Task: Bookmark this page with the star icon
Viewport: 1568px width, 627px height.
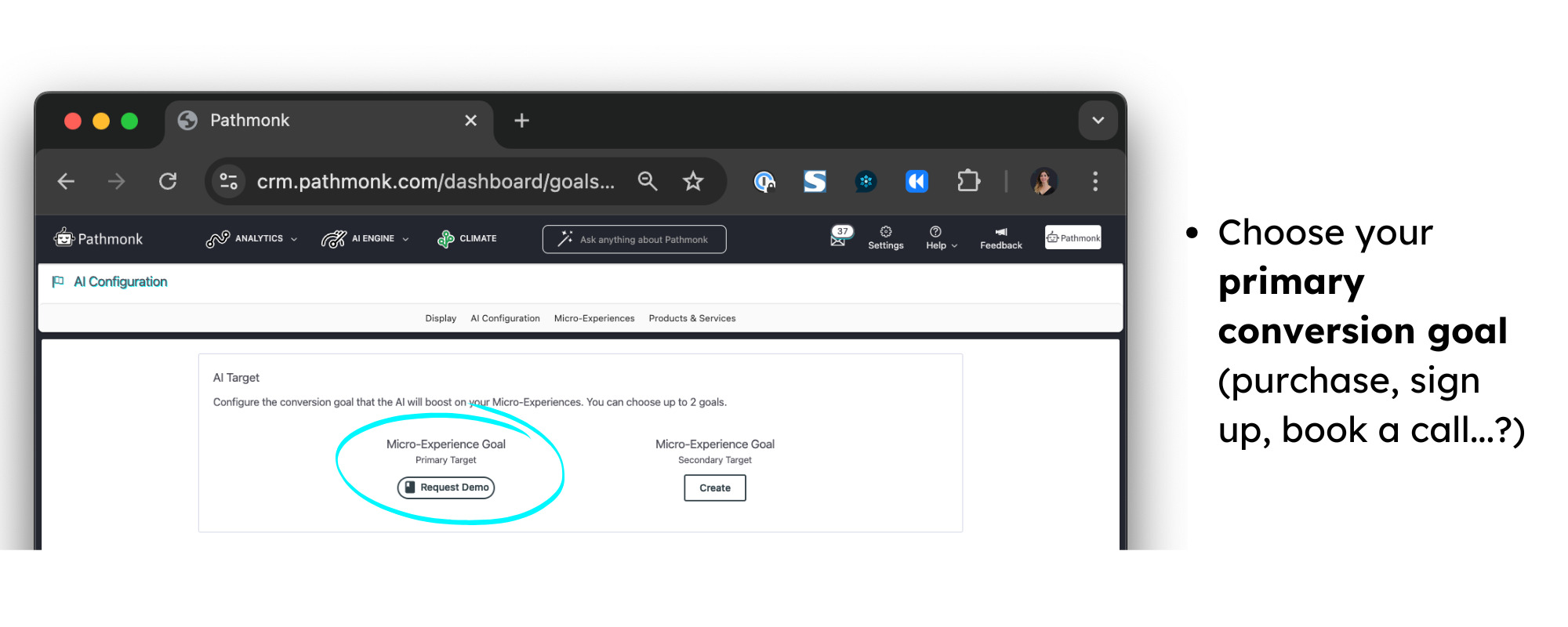Action: (693, 182)
